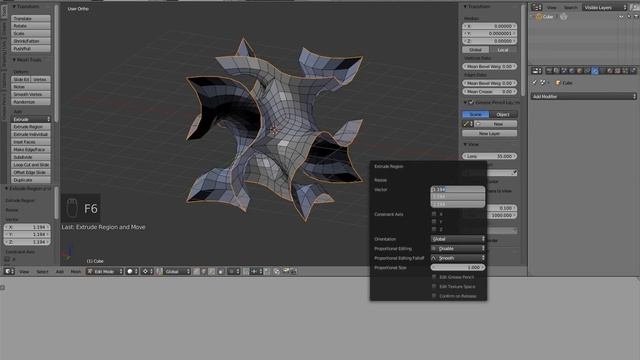Open the Select menu in 3D header
640x360 pixels.
point(42,271)
